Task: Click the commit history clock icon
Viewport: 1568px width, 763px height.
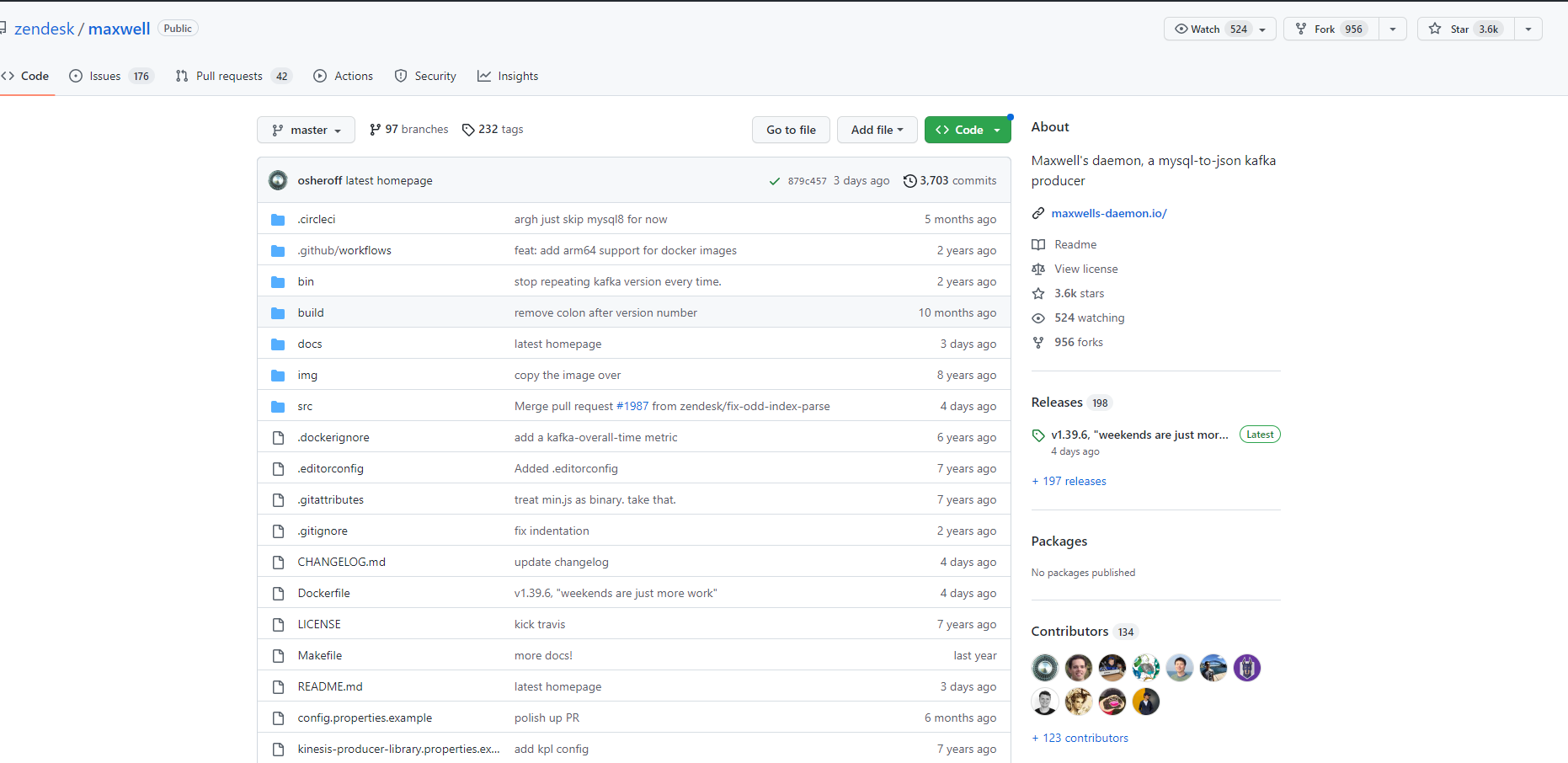Action: pyautogui.click(x=909, y=181)
